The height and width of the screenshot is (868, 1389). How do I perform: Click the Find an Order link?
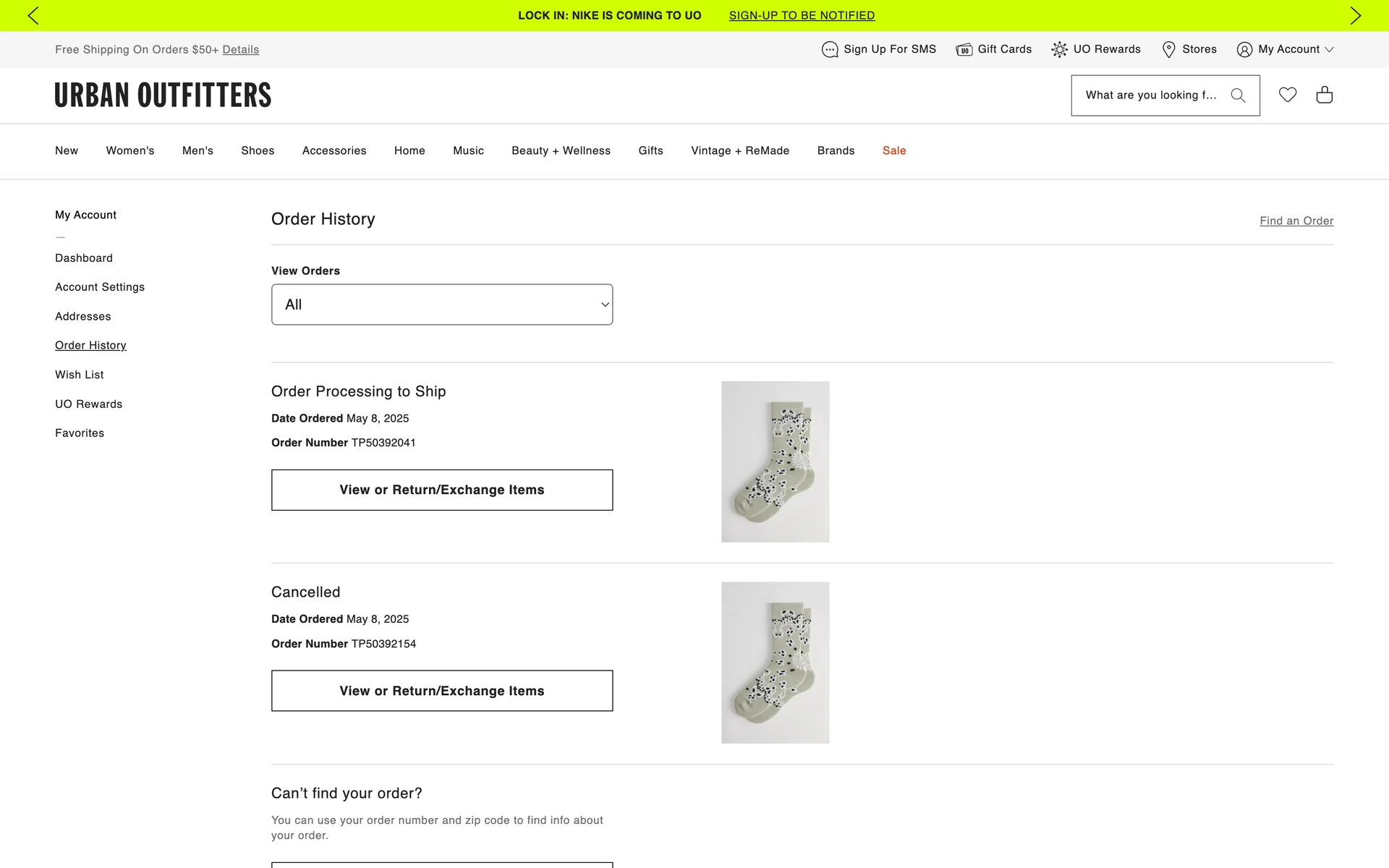click(x=1296, y=221)
